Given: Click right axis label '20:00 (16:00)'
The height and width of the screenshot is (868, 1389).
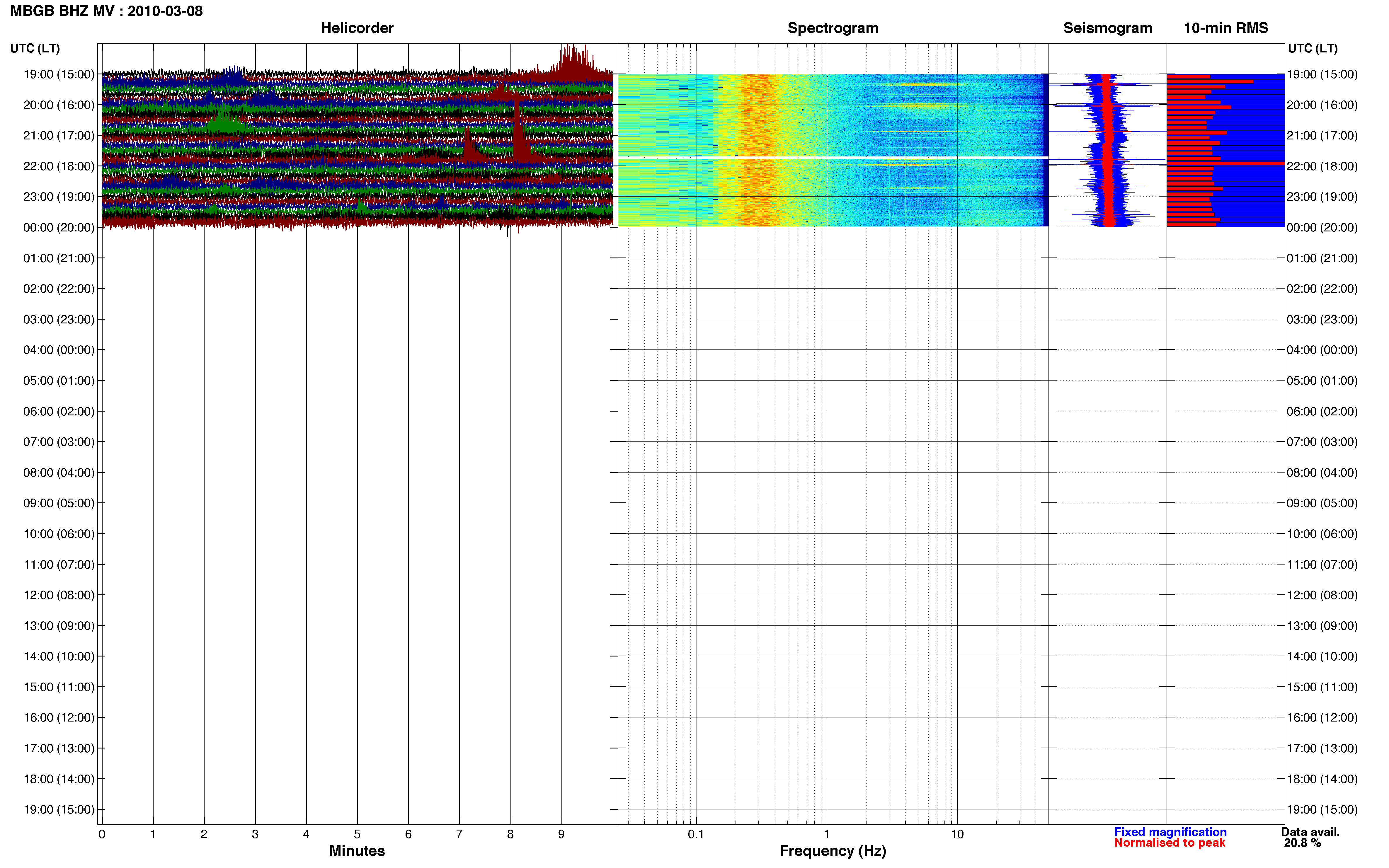Looking at the screenshot, I should [1322, 105].
